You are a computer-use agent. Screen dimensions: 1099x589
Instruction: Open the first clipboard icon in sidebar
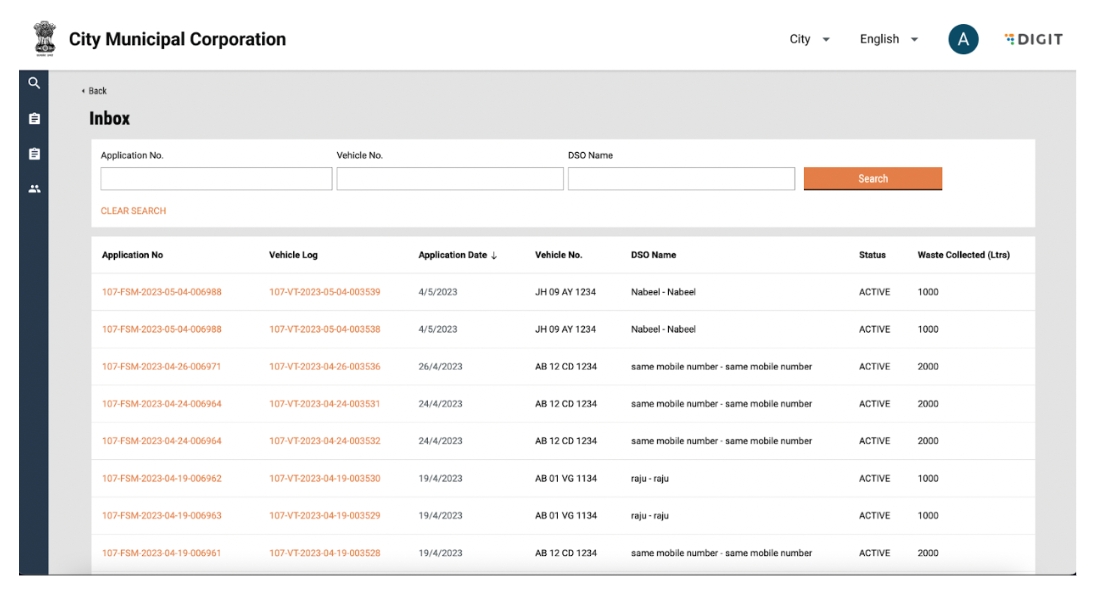click(x=34, y=119)
